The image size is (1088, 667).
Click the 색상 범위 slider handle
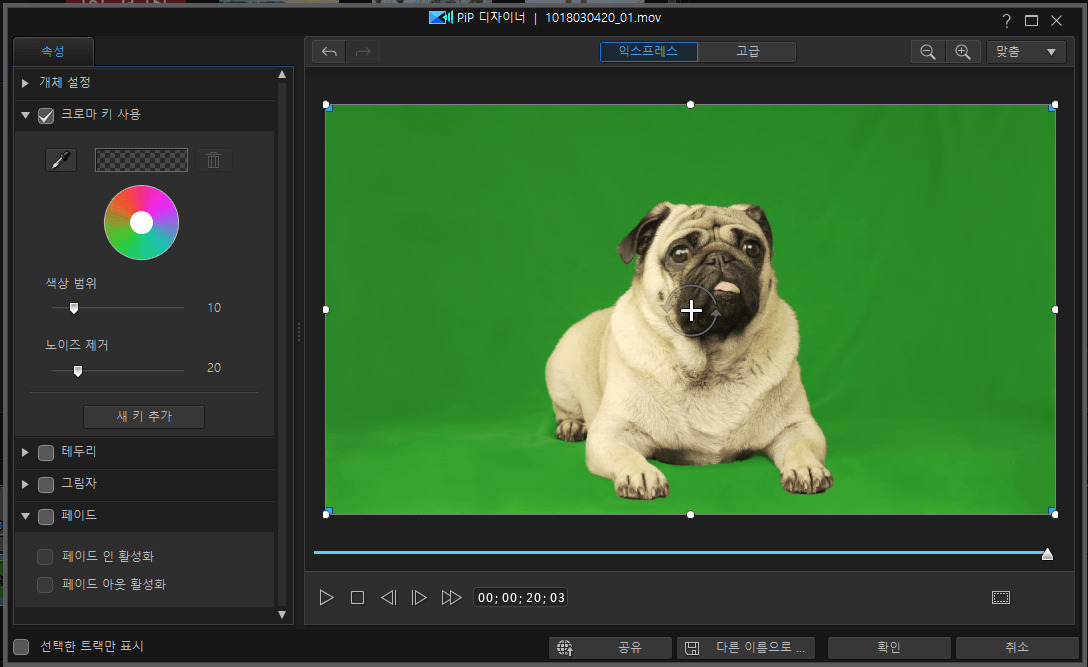point(73,308)
